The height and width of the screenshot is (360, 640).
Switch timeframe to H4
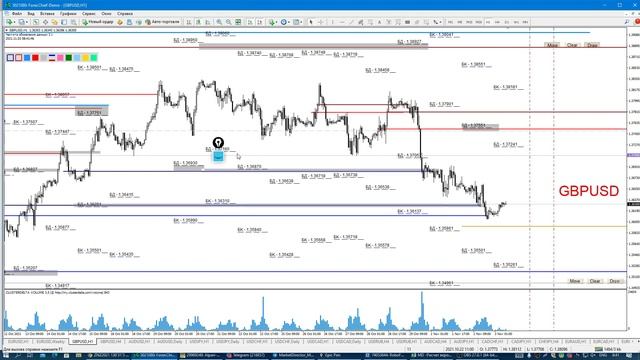pos(497,22)
